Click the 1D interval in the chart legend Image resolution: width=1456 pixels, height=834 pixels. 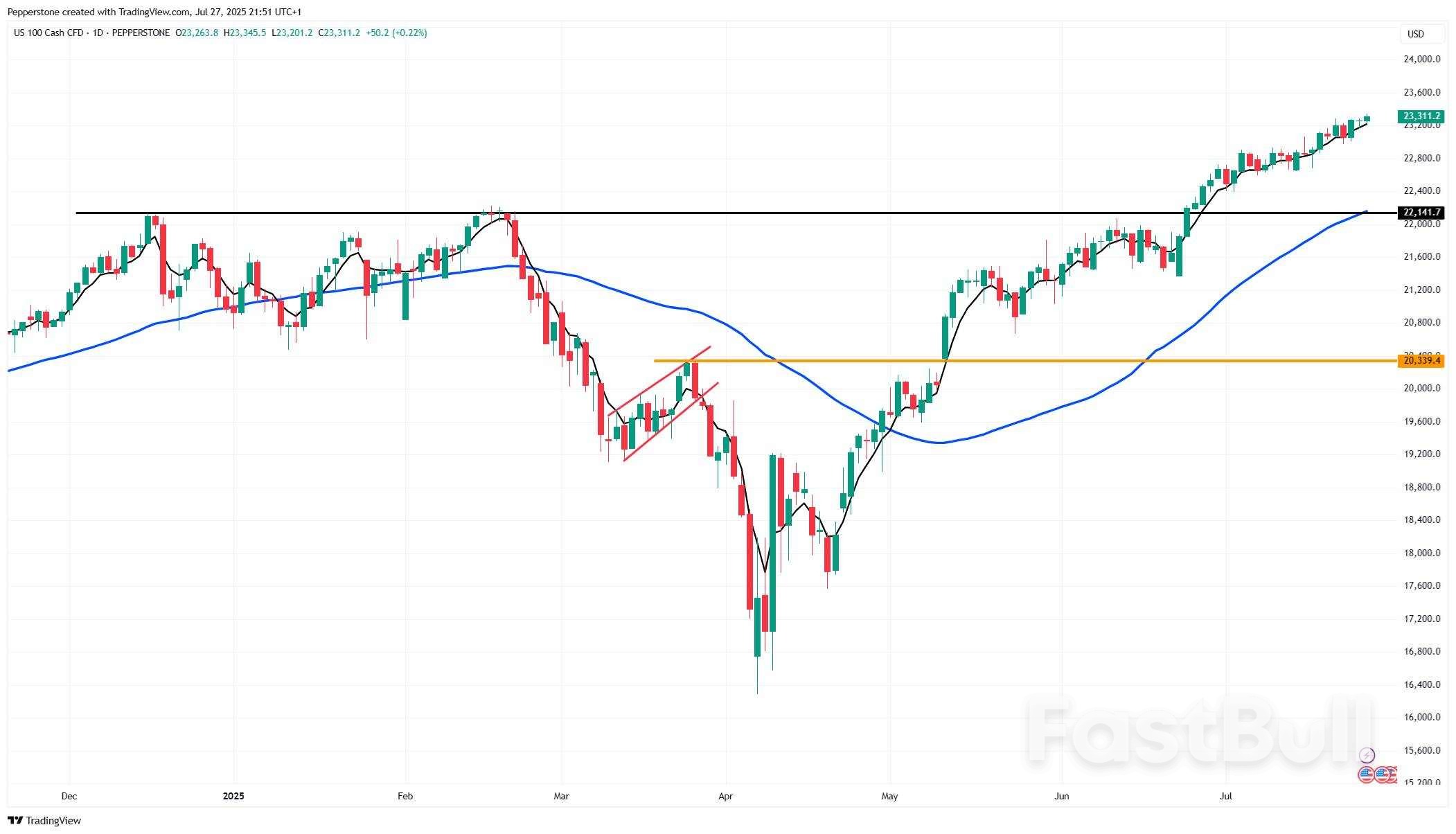point(98,33)
